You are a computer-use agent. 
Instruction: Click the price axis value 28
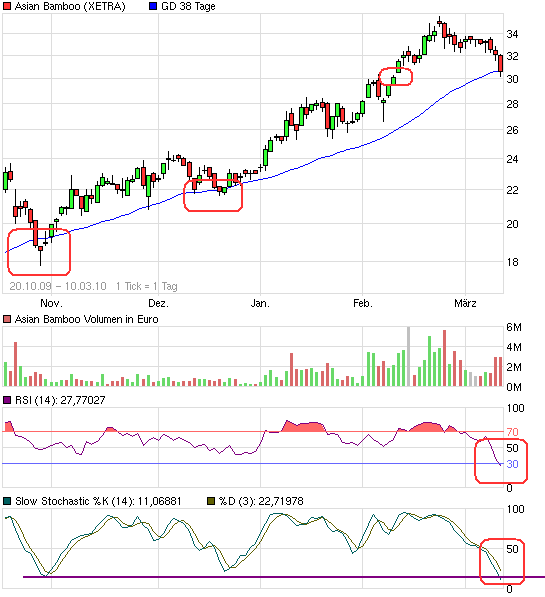tap(512, 104)
